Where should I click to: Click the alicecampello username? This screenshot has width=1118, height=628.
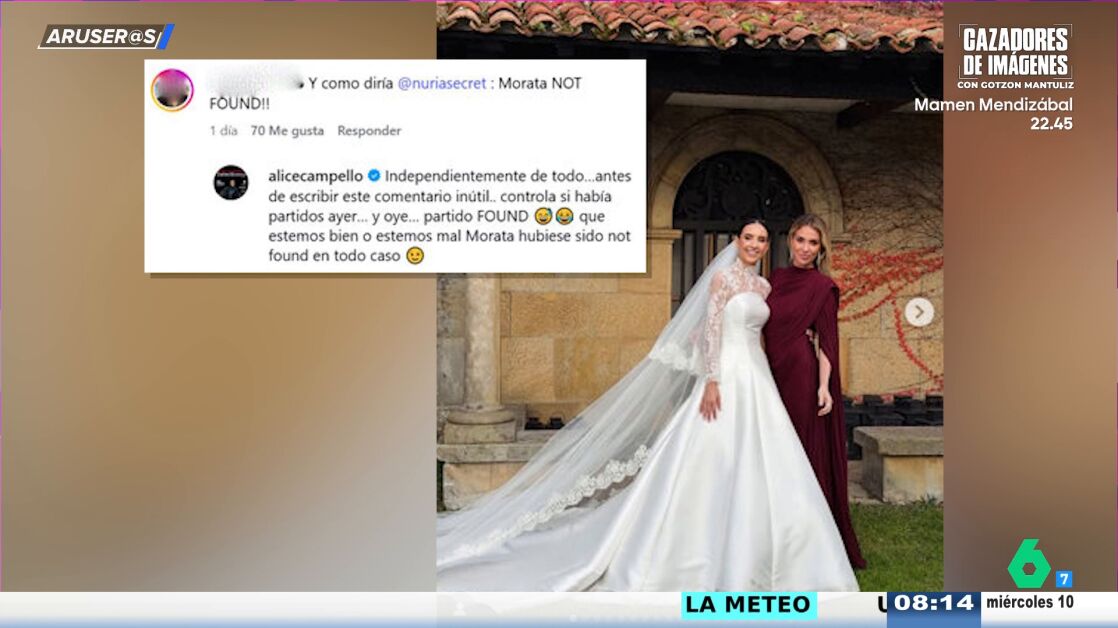pos(315,176)
